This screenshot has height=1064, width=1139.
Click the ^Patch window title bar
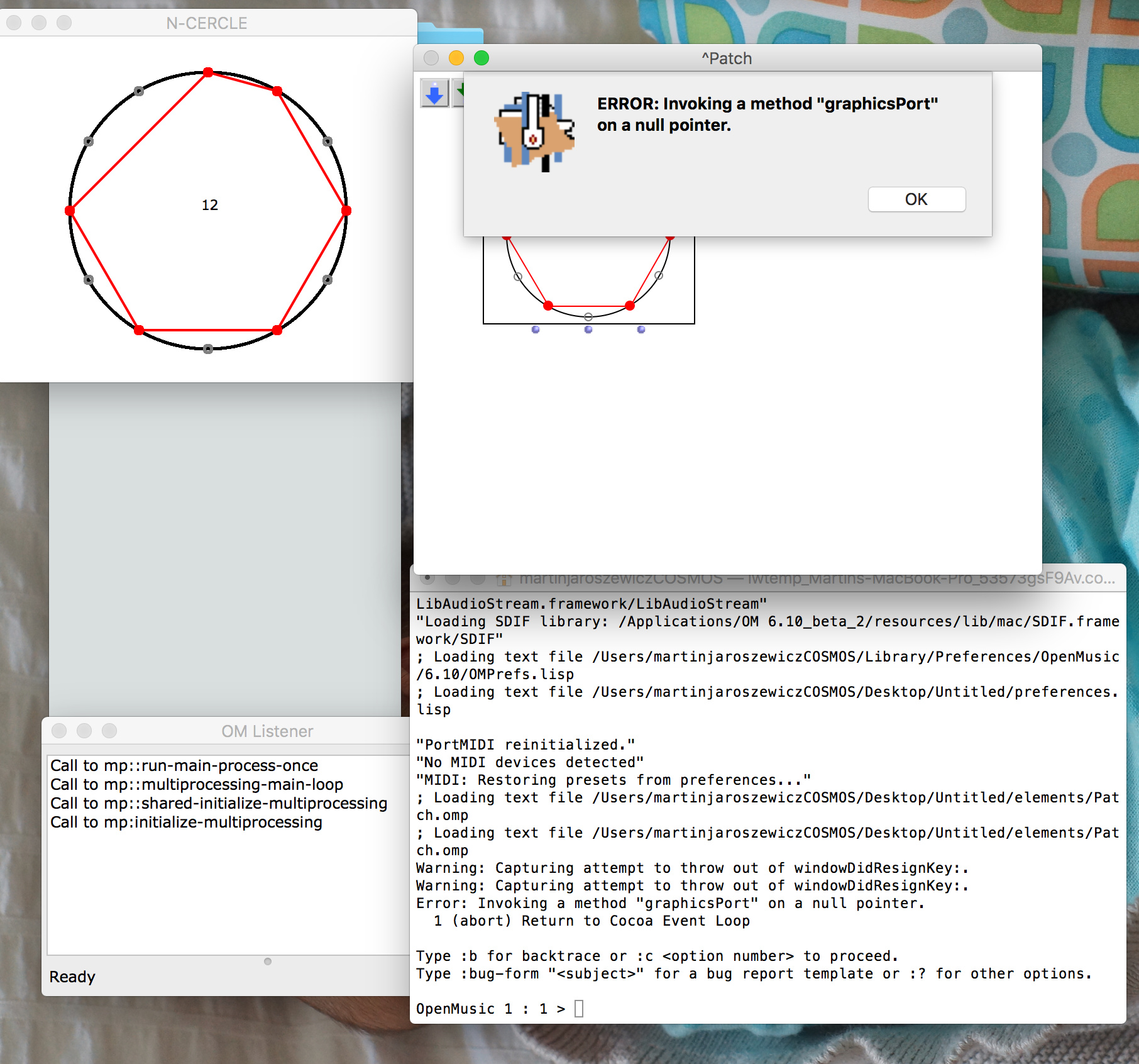click(727, 58)
